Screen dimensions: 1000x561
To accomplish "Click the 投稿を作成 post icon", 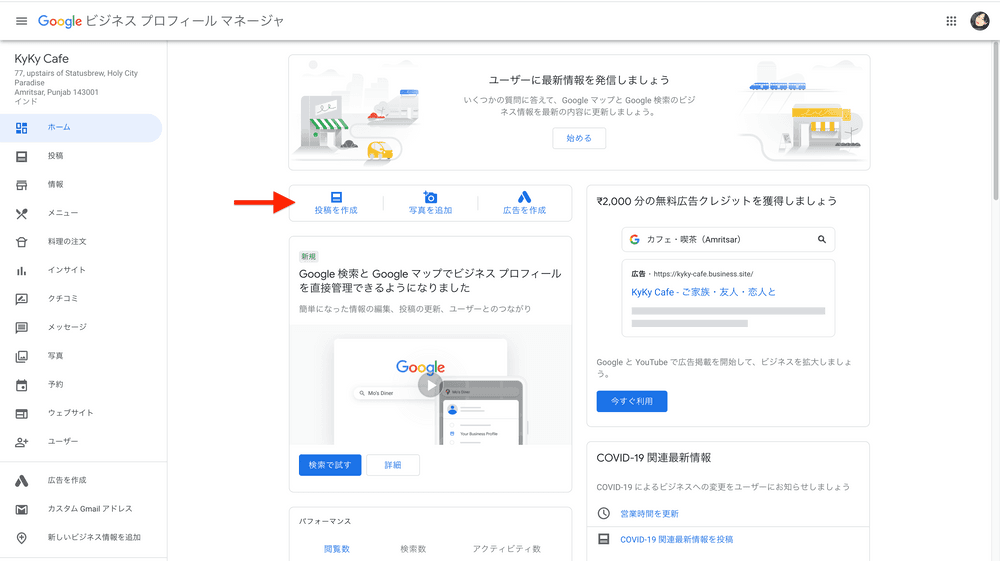I will (x=336, y=197).
